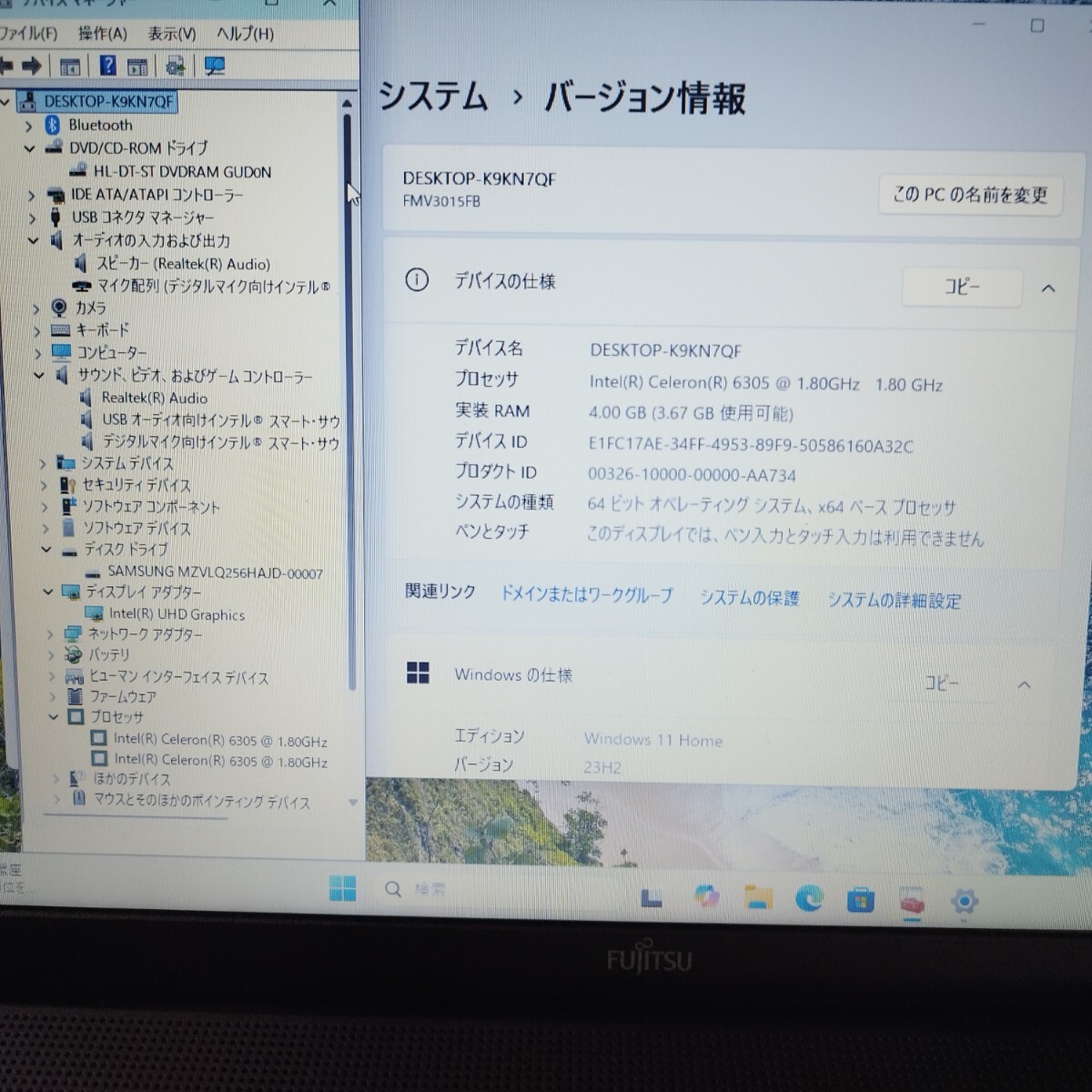Click コピー button for Windows の仕様
1092x1092 pixels.
point(941,682)
